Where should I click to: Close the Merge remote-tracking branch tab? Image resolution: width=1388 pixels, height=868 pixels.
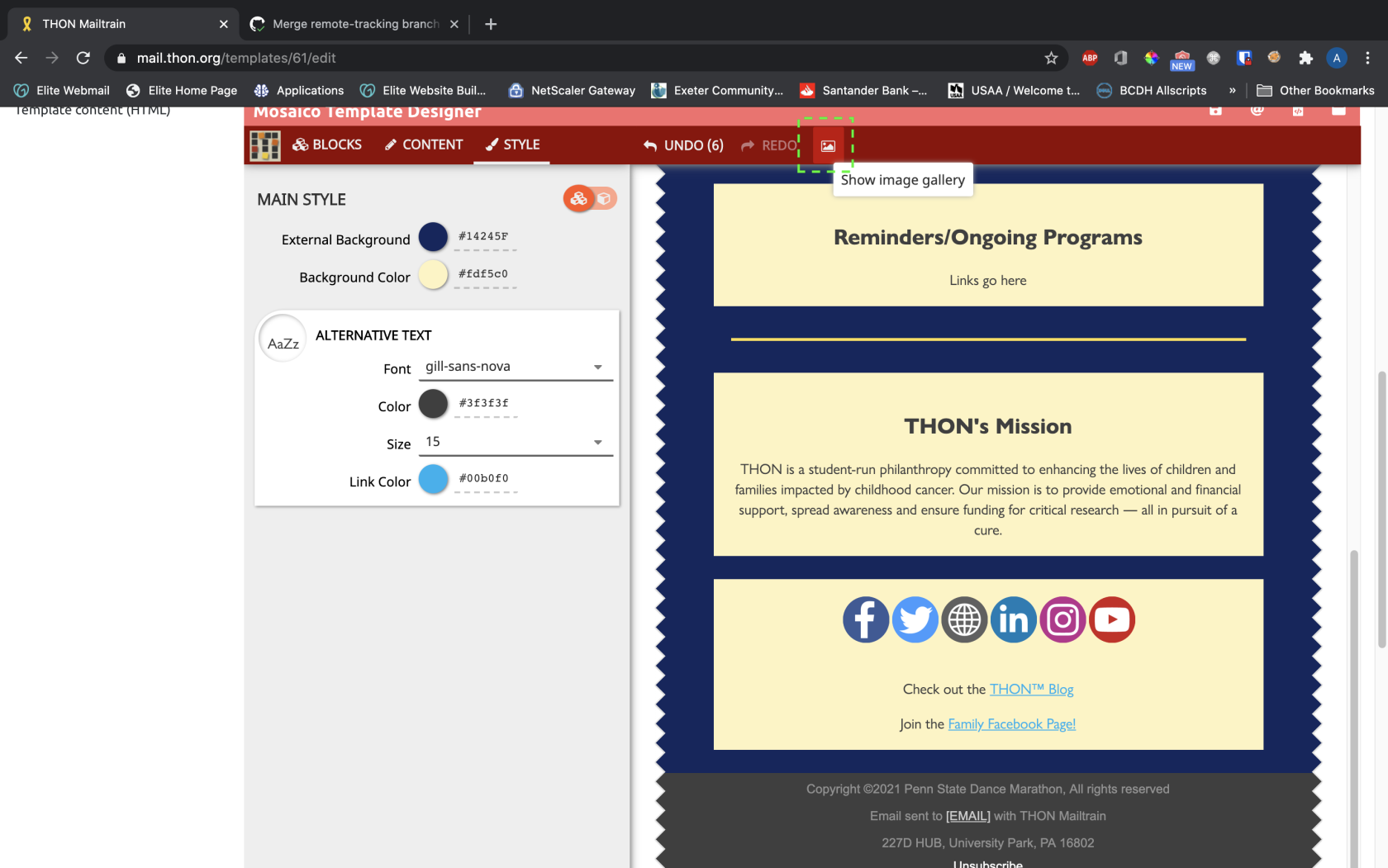[454, 24]
